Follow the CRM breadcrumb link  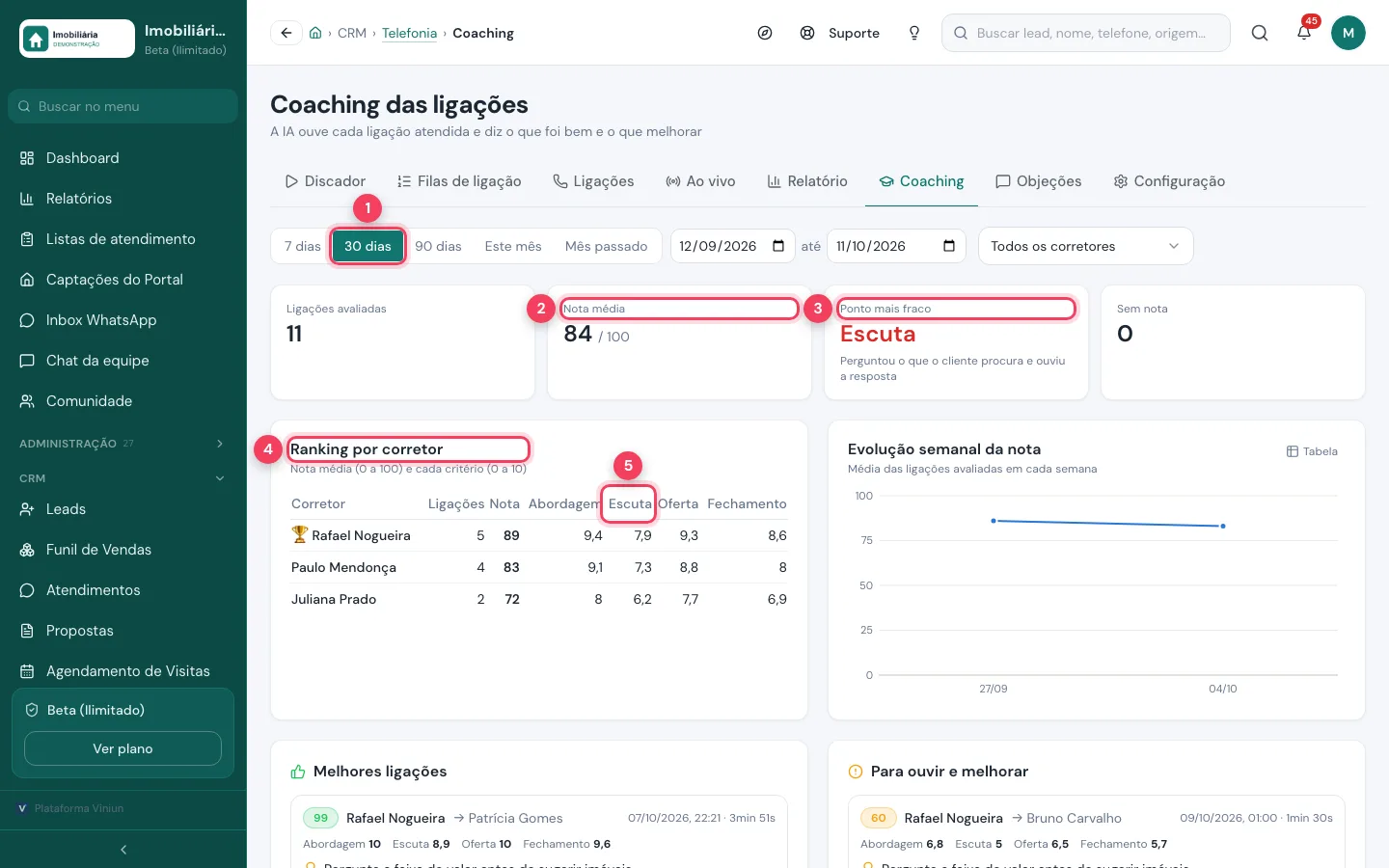click(352, 33)
